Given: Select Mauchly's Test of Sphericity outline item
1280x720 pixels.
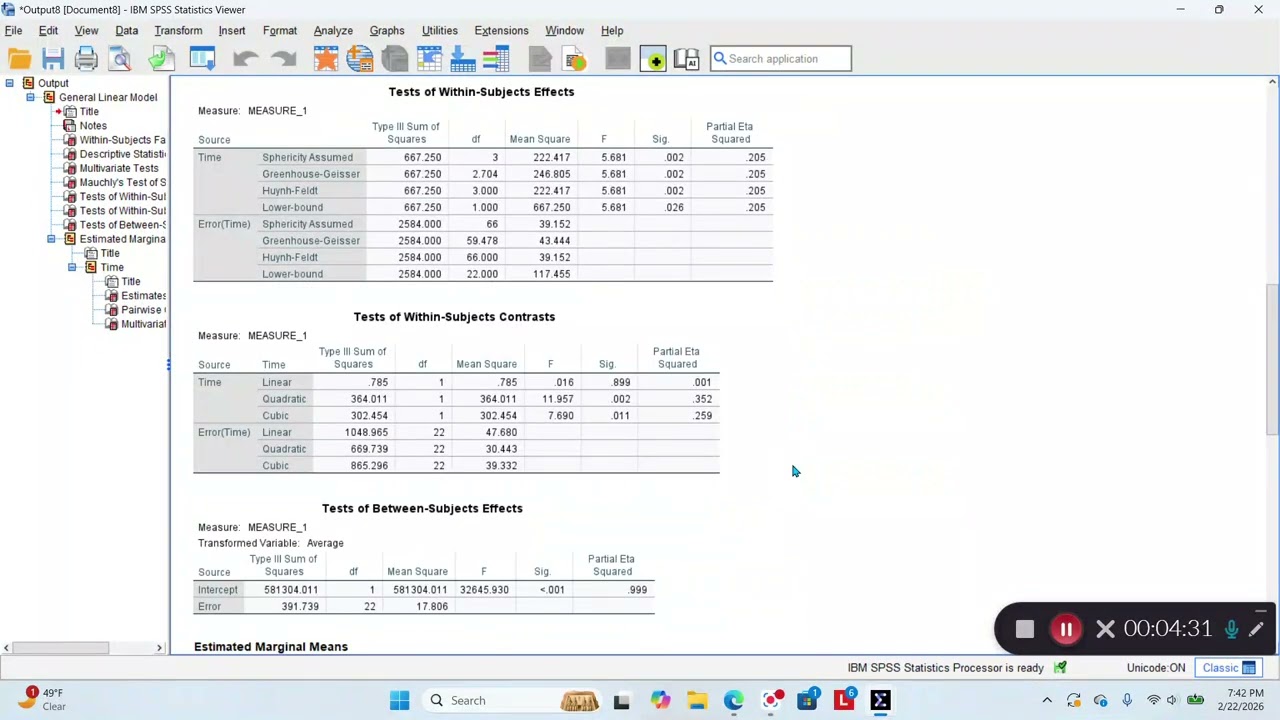Looking at the screenshot, I should pyautogui.click(x=122, y=182).
